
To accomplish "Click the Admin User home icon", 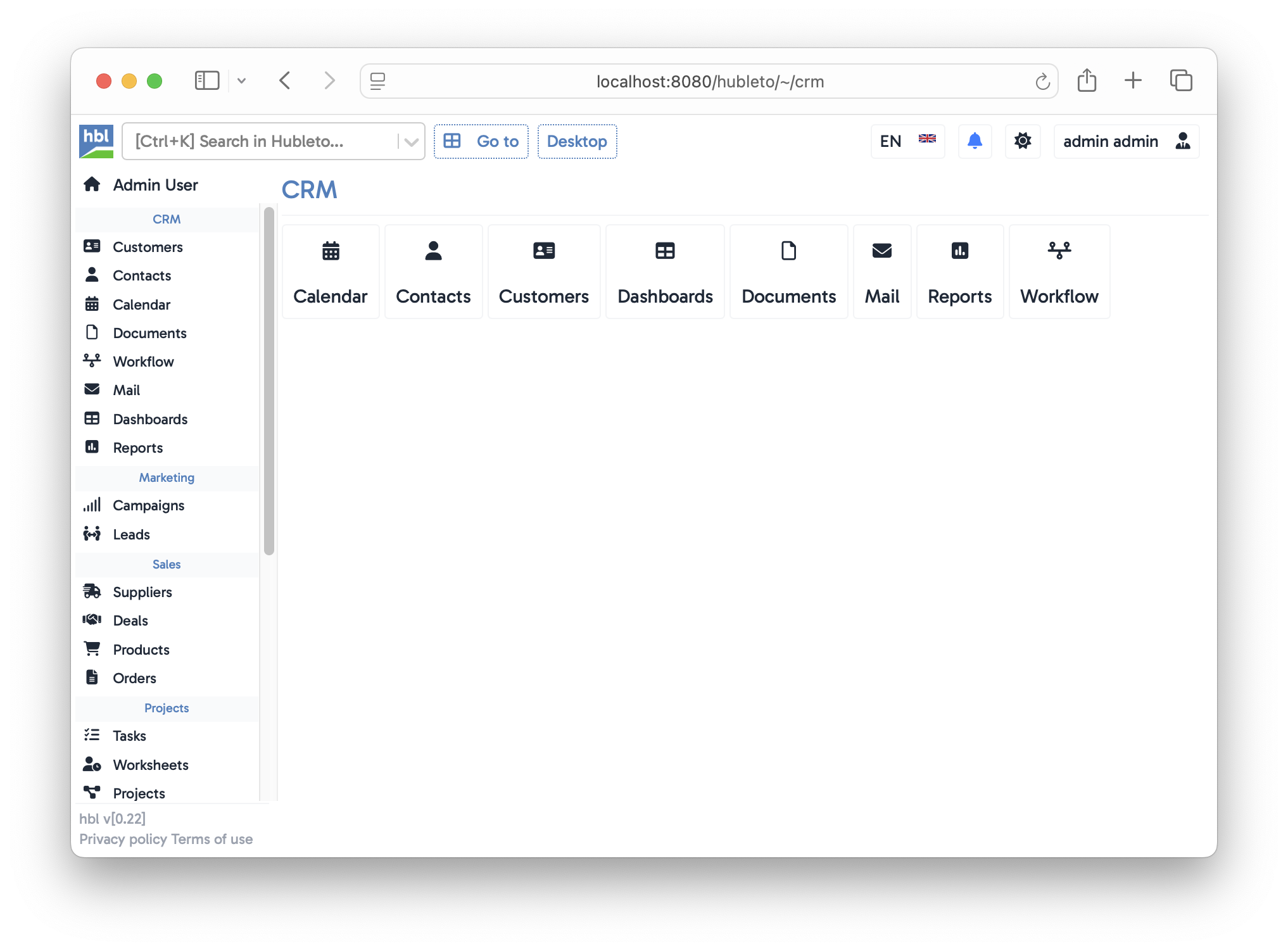I will tap(92, 184).
